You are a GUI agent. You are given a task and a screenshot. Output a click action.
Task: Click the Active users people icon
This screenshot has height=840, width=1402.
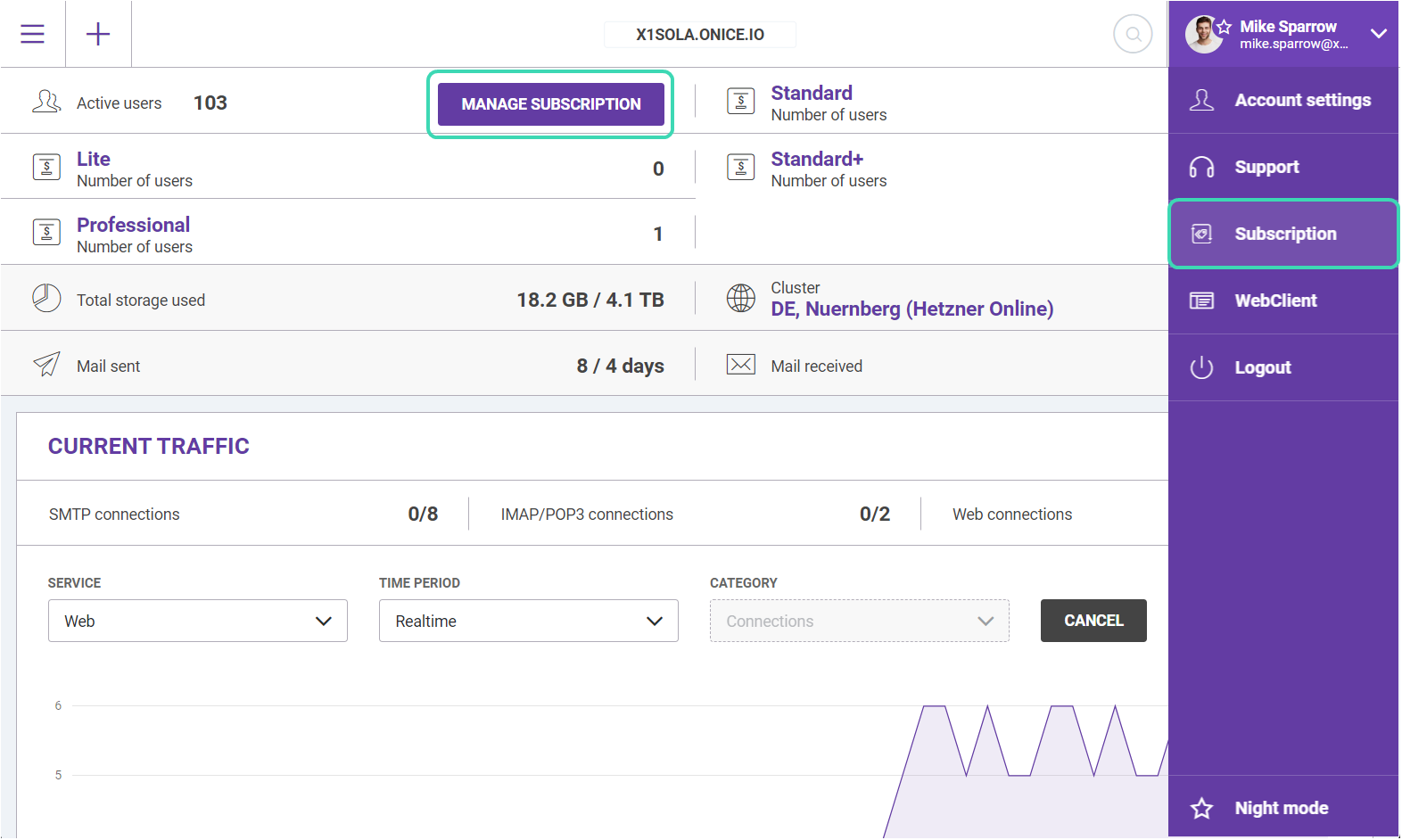pyautogui.click(x=46, y=102)
